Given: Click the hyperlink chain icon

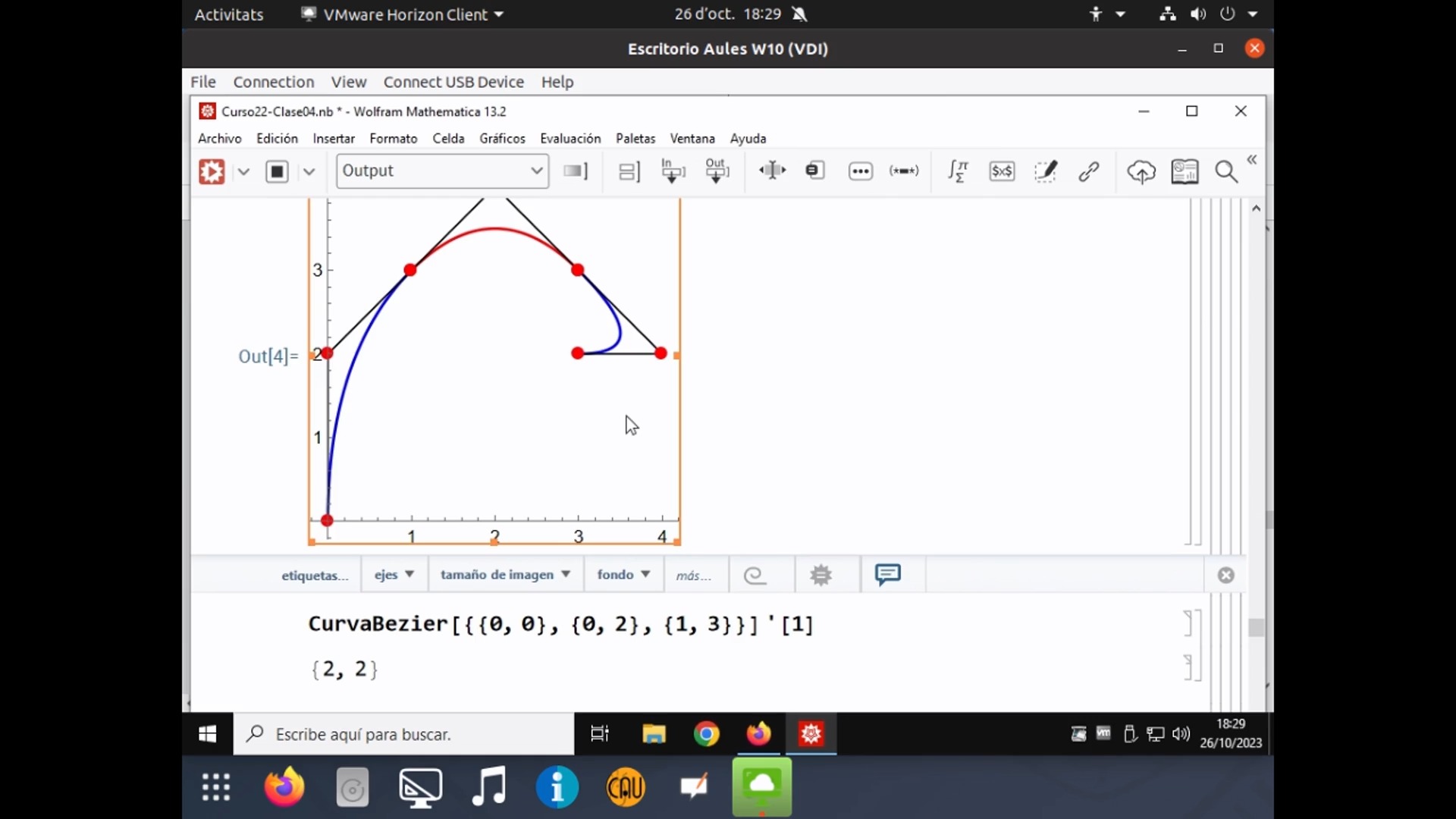Looking at the screenshot, I should click(1089, 171).
